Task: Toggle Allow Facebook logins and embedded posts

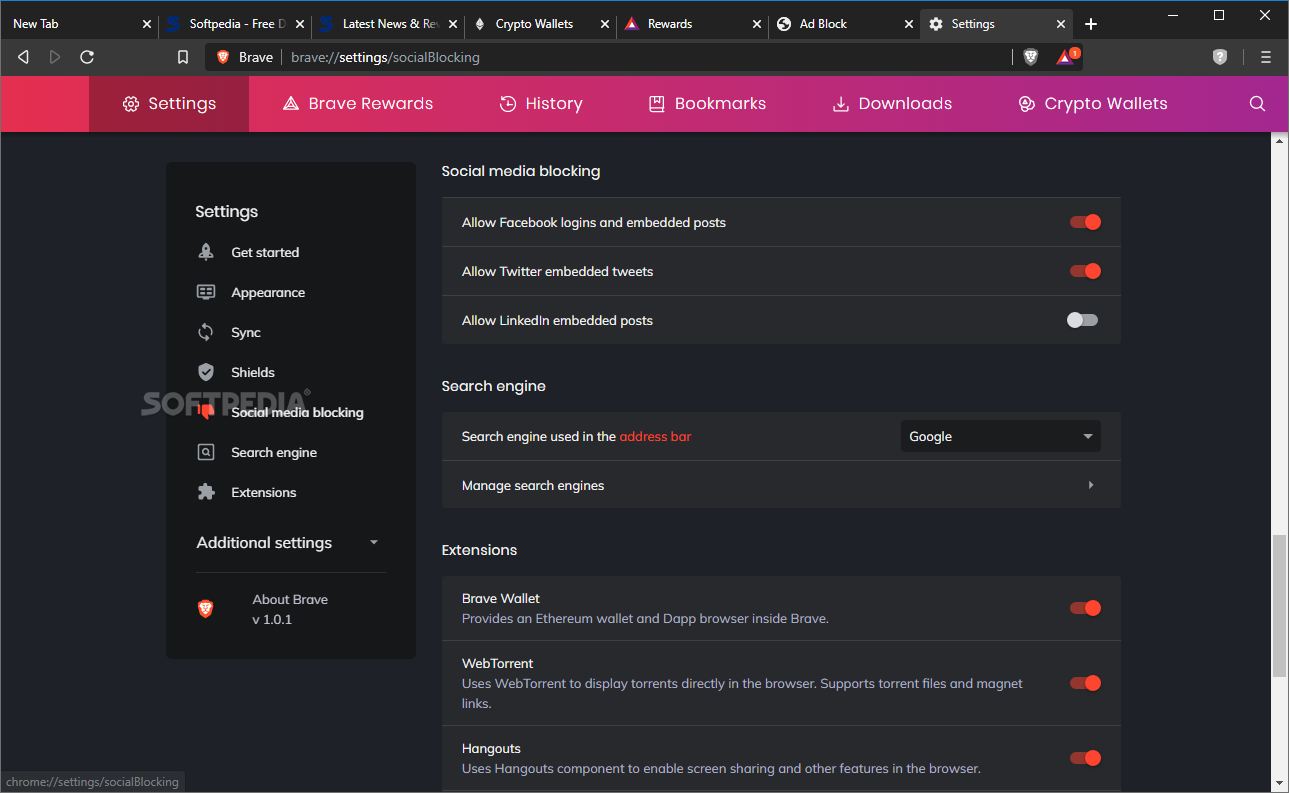Action: (1085, 222)
